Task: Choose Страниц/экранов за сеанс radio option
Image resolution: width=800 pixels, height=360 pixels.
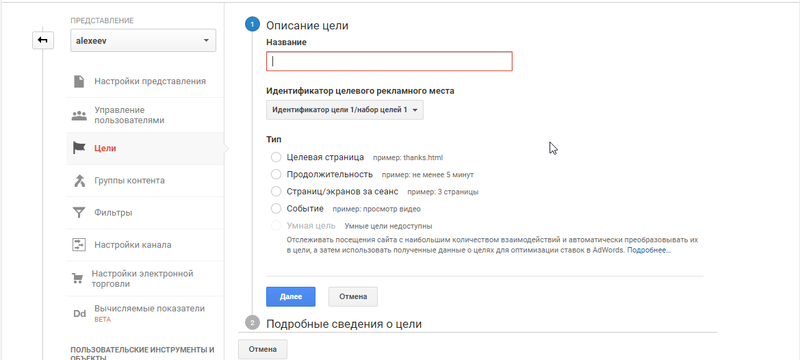Action: point(276,192)
